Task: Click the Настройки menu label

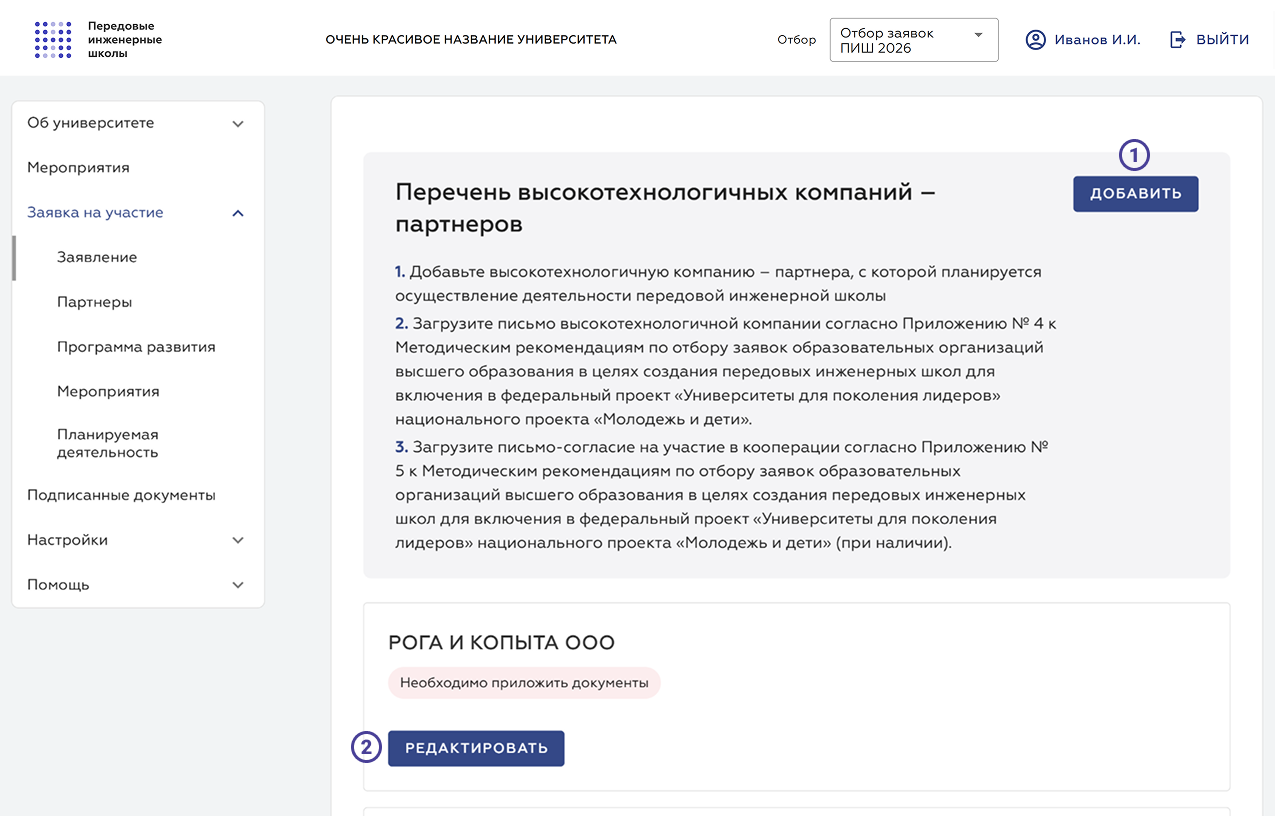Action: pos(67,540)
